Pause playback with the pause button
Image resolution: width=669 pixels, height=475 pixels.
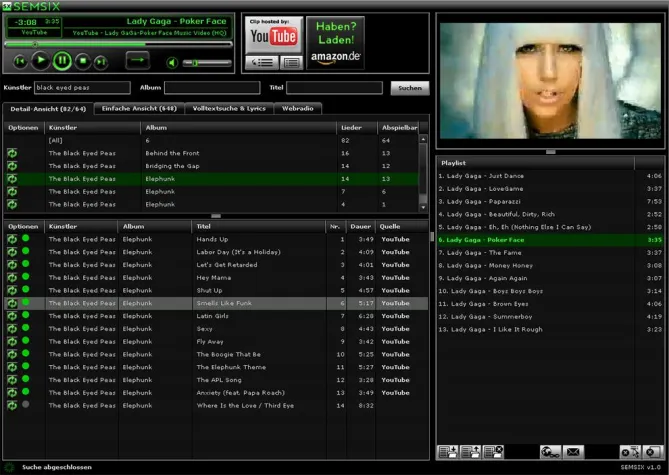pyautogui.click(x=62, y=61)
